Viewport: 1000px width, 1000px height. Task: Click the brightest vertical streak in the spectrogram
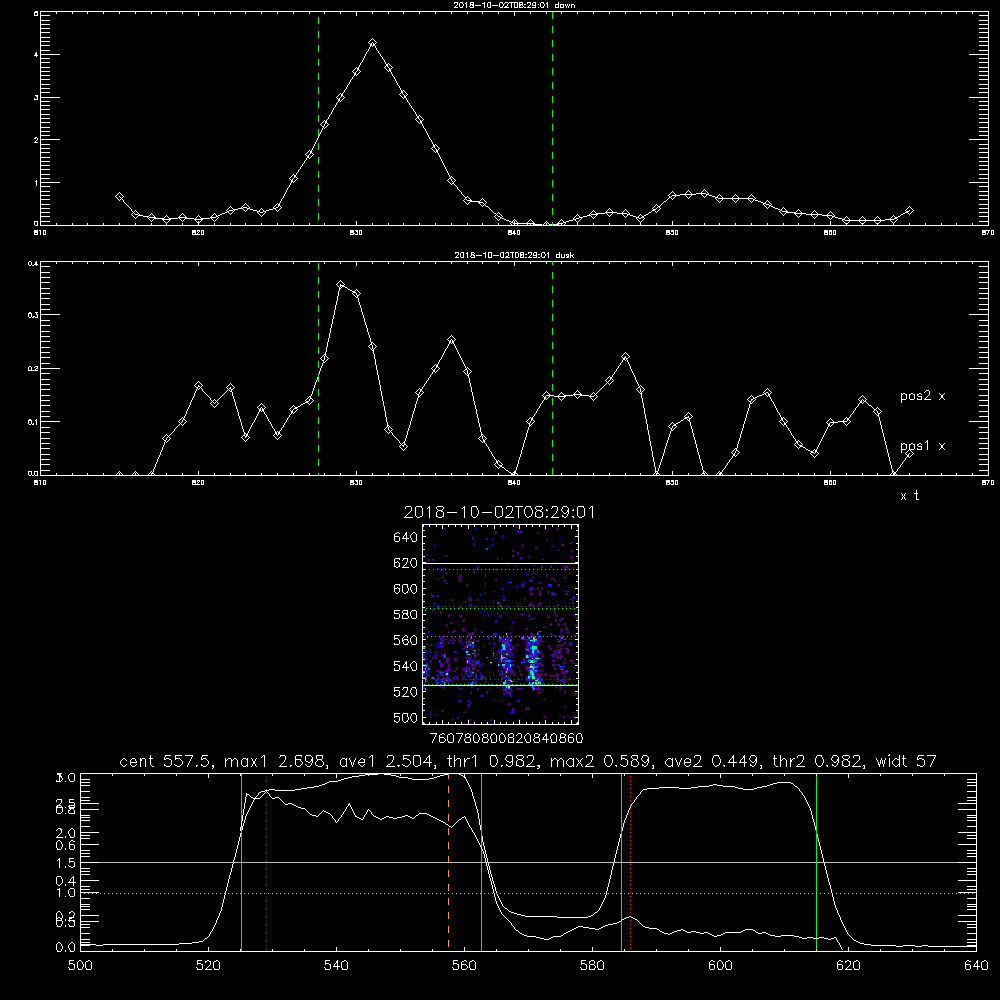(533, 660)
